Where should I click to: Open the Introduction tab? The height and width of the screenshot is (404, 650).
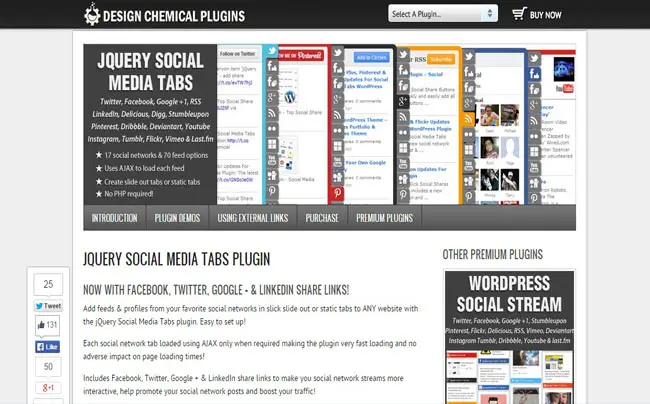114,218
